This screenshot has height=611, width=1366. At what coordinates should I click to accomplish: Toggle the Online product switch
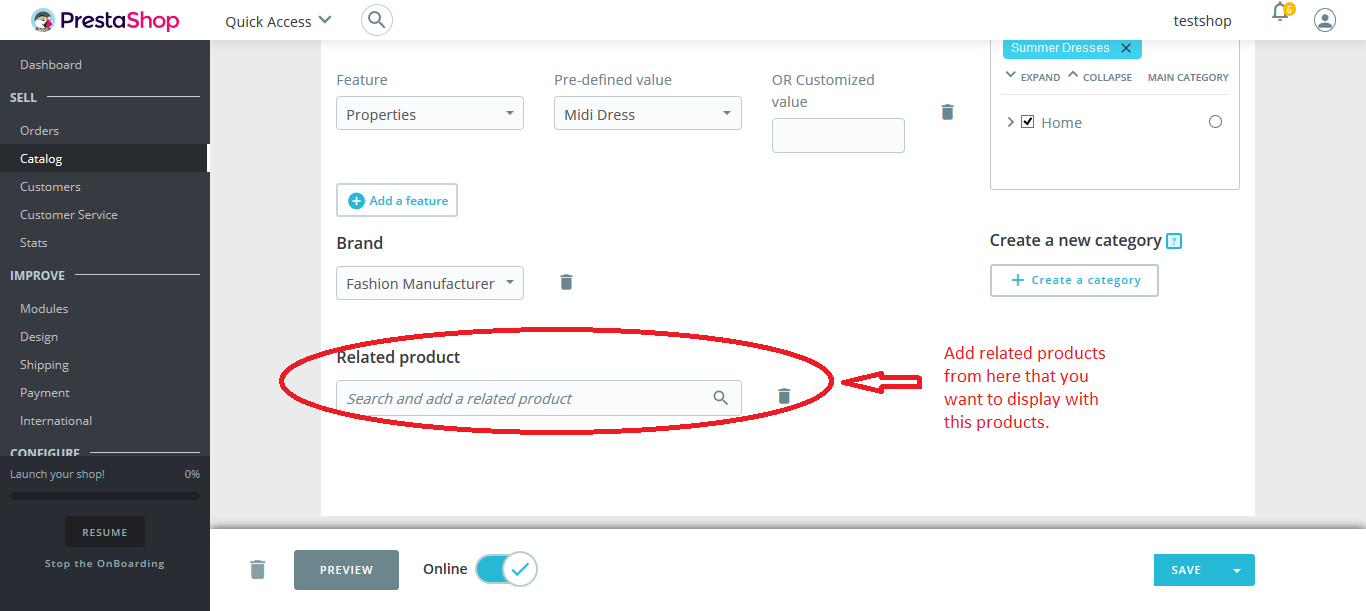(x=506, y=569)
